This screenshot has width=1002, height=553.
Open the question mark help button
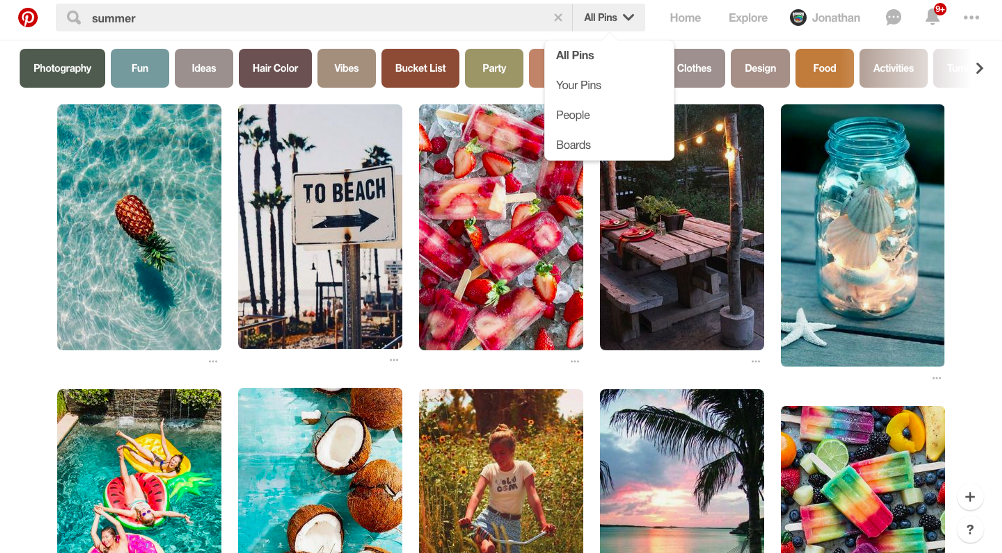click(x=969, y=529)
